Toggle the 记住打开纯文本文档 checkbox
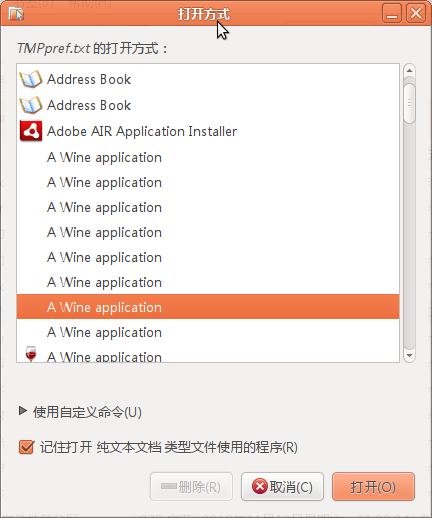Screen dimensions: 432x518 click(26, 447)
